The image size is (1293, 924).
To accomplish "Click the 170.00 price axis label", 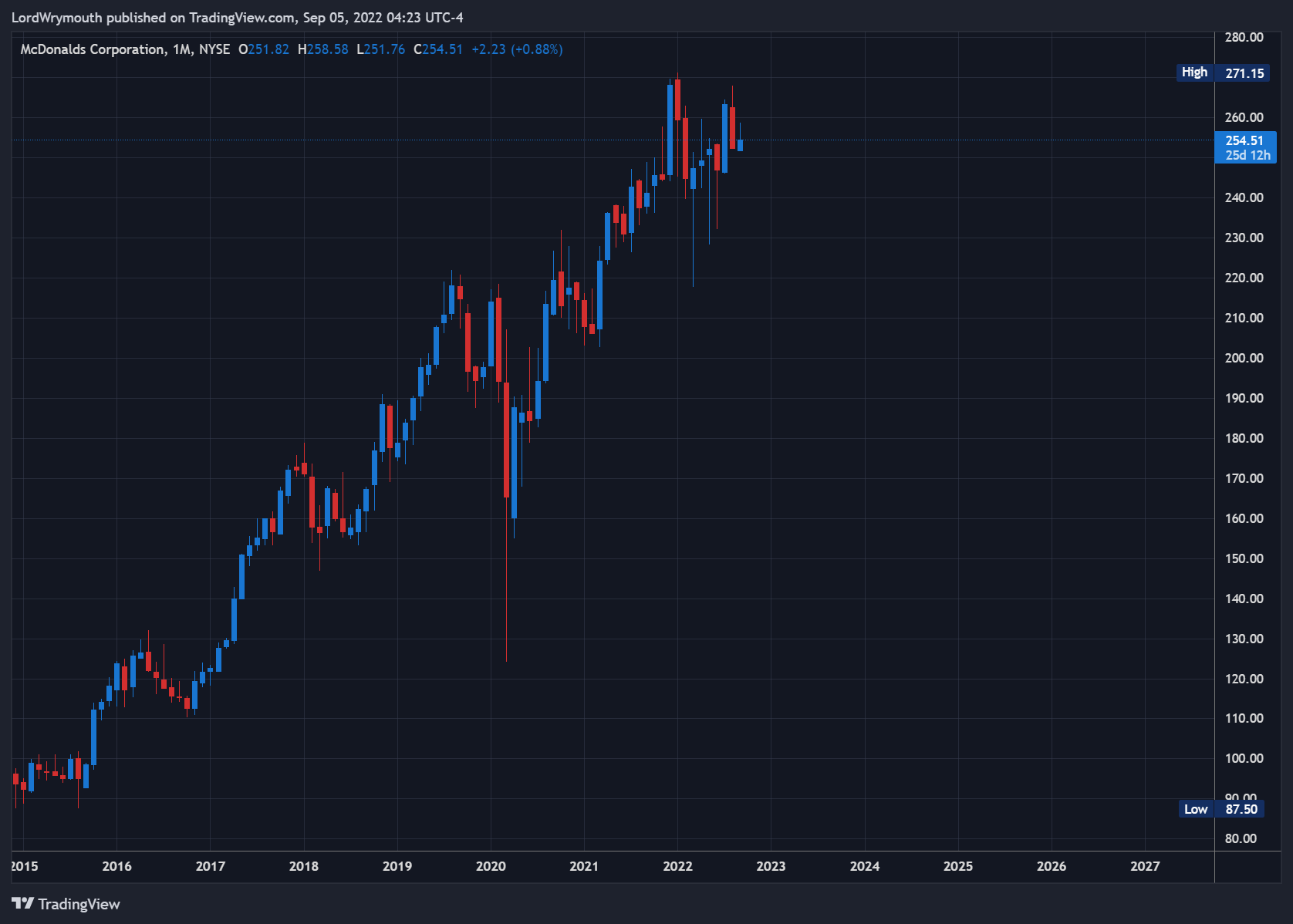I will 1244,478.
